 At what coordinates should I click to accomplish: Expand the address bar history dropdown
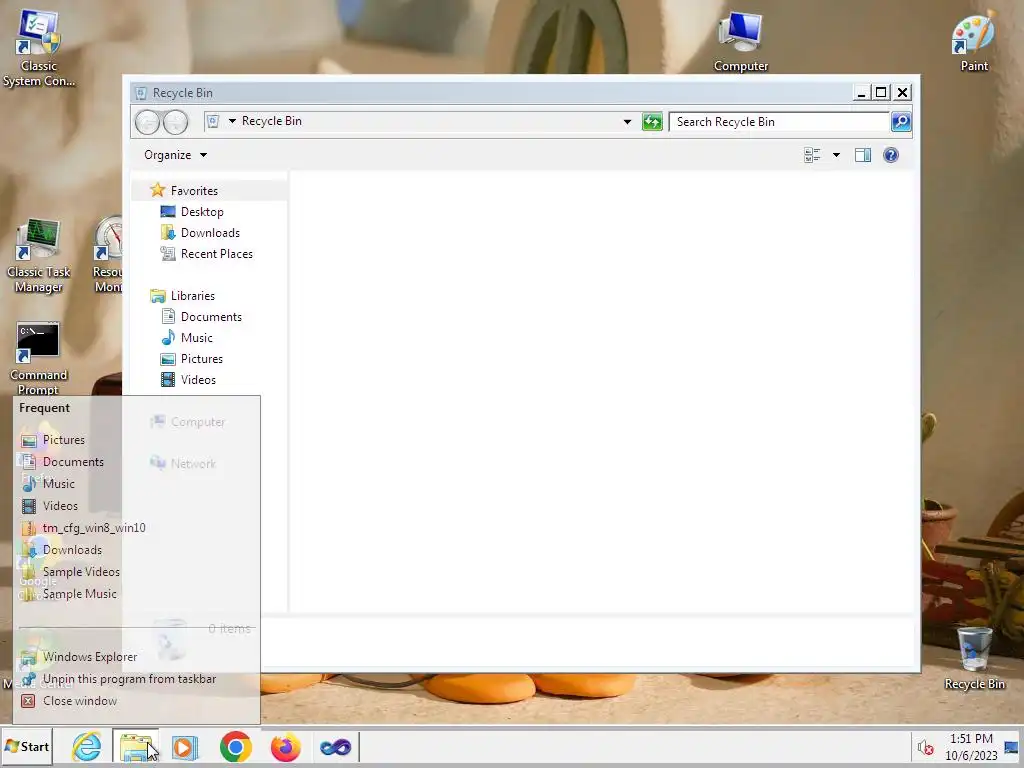627,121
